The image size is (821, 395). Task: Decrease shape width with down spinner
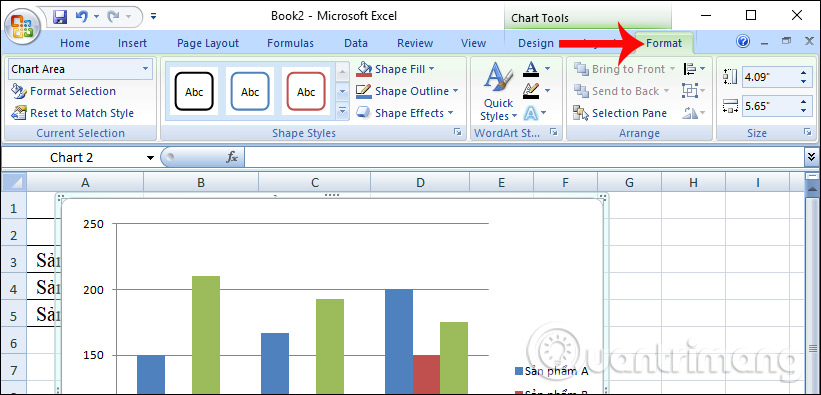pyautogui.click(x=804, y=111)
